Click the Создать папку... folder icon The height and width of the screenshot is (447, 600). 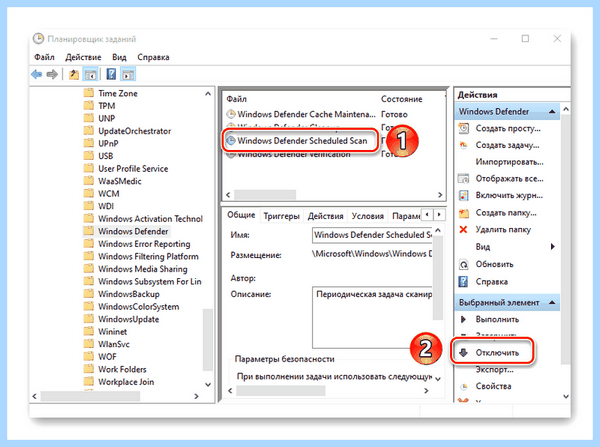463,213
